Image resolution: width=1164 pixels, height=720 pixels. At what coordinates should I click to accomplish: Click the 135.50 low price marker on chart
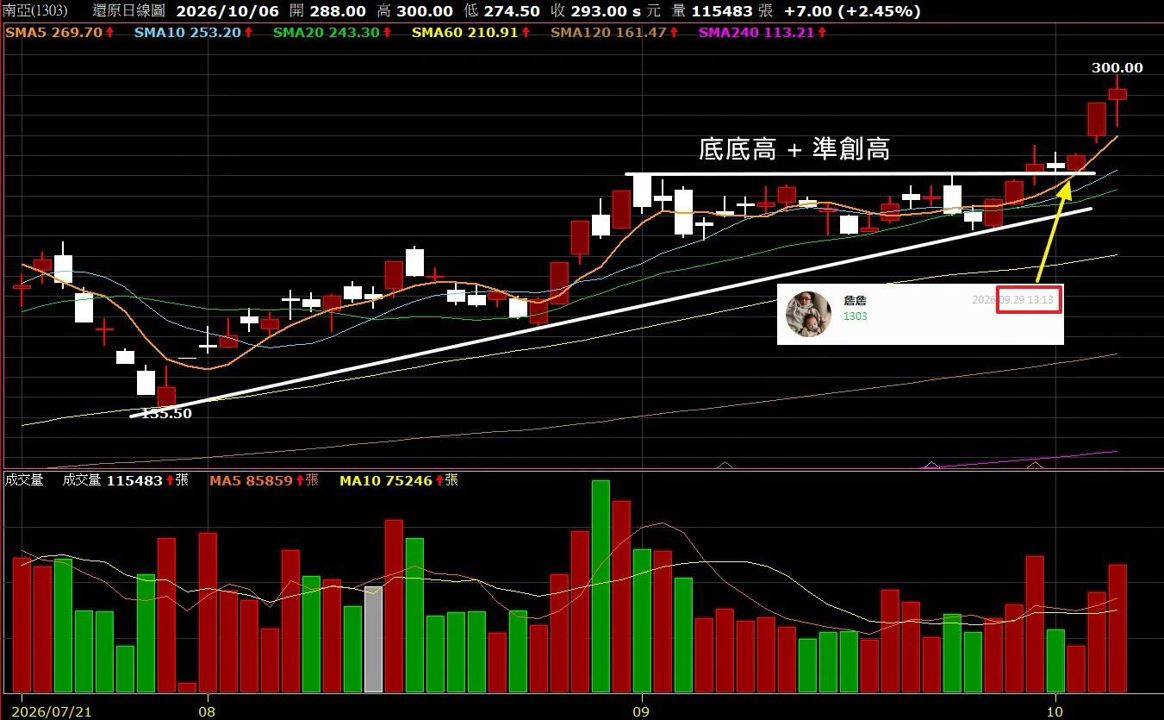[166, 413]
